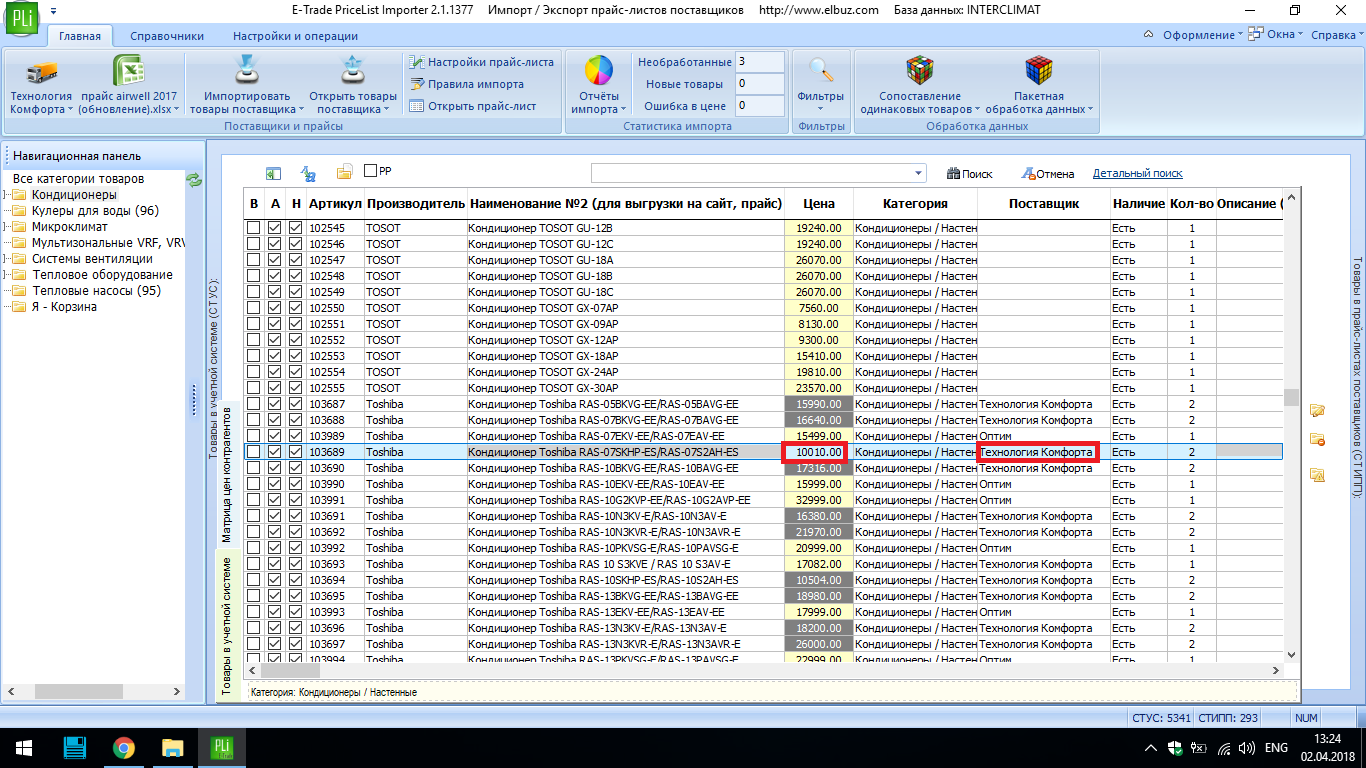Click the Поиск search button
The image size is (1366, 768).
point(969,173)
